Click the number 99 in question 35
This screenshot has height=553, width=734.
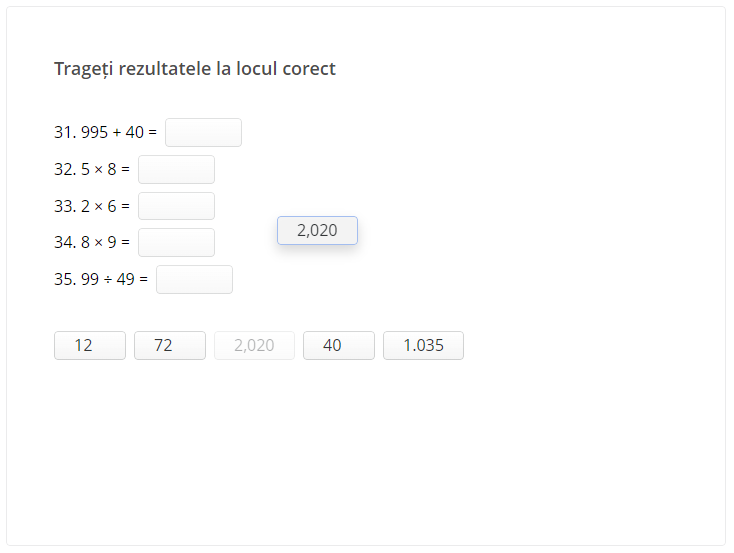(90, 279)
